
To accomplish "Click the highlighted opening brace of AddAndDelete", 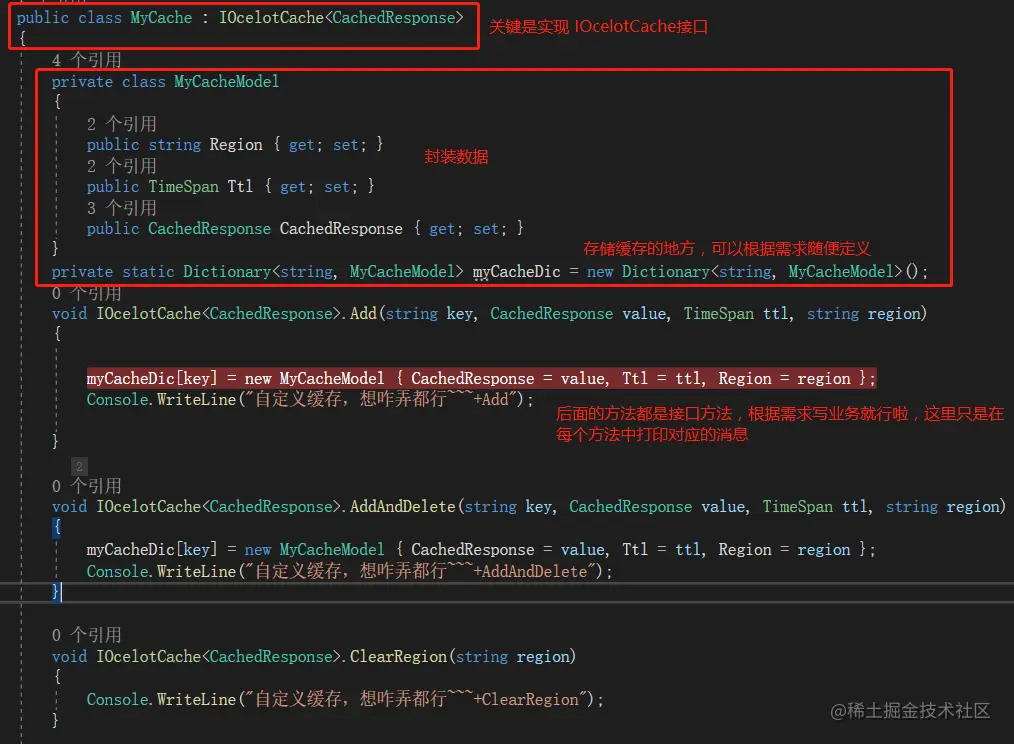I will click(57, 527).
